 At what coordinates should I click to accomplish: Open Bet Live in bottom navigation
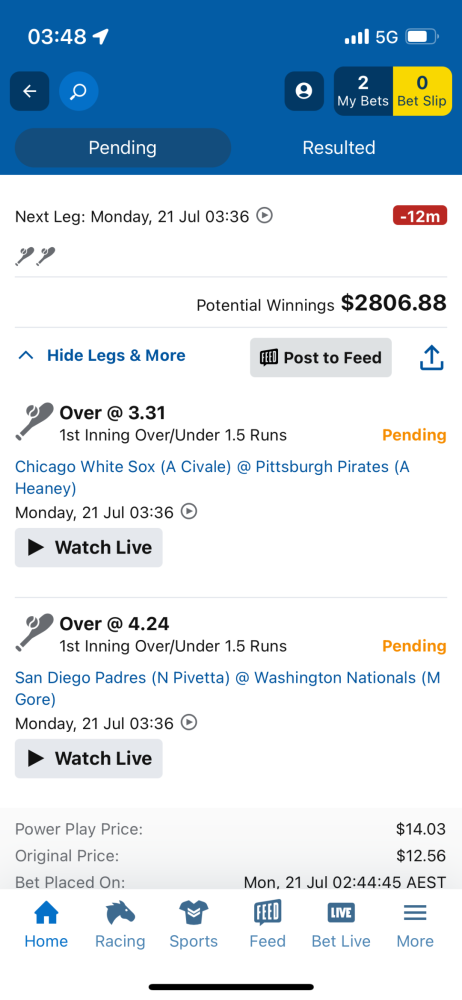[x=341, y=924]
